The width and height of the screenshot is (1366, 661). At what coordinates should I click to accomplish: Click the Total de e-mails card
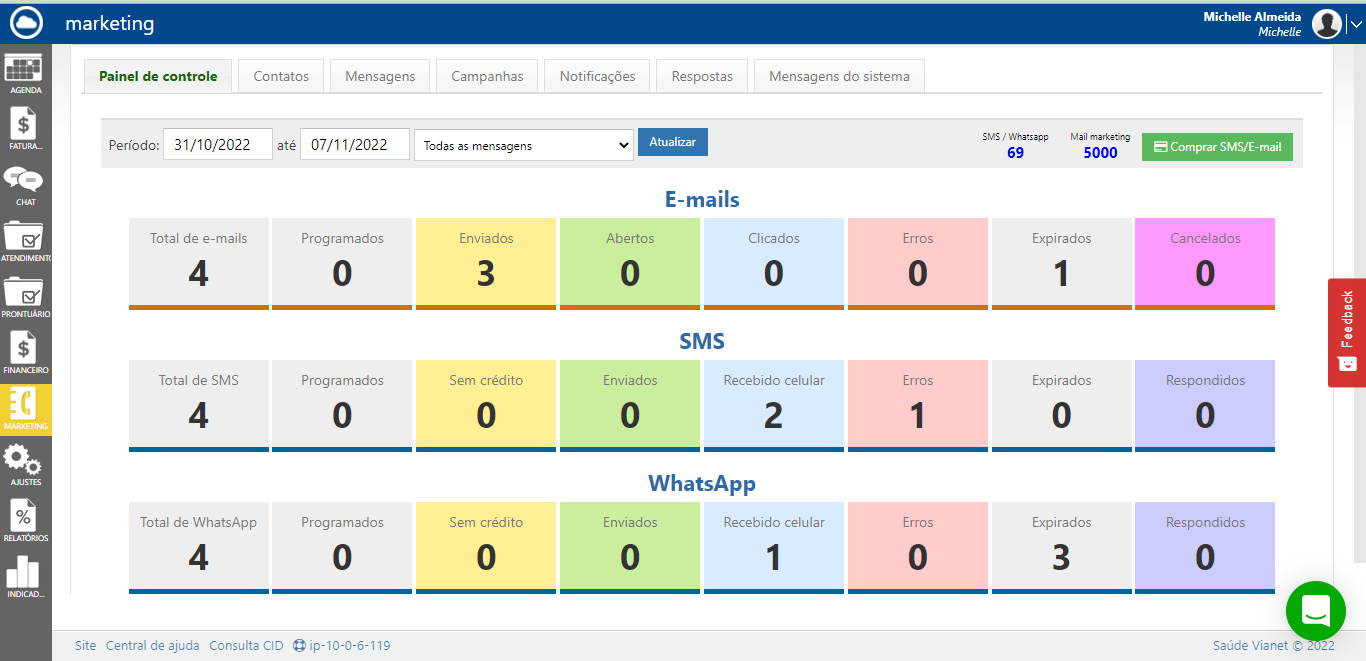(x=199, y=264)
